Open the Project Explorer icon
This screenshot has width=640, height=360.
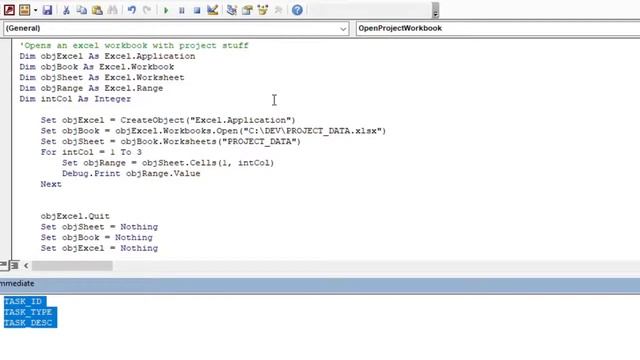click(231, 10)
